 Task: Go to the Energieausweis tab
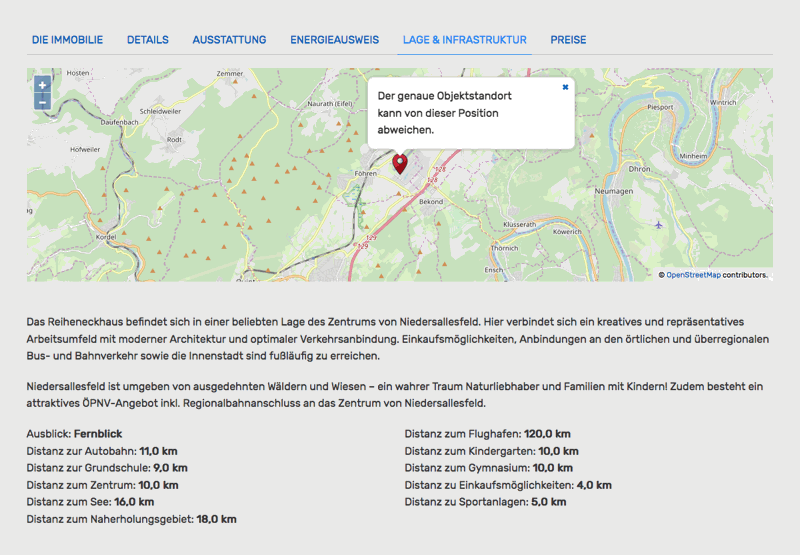pyautogui.click(x=335, y=40)
